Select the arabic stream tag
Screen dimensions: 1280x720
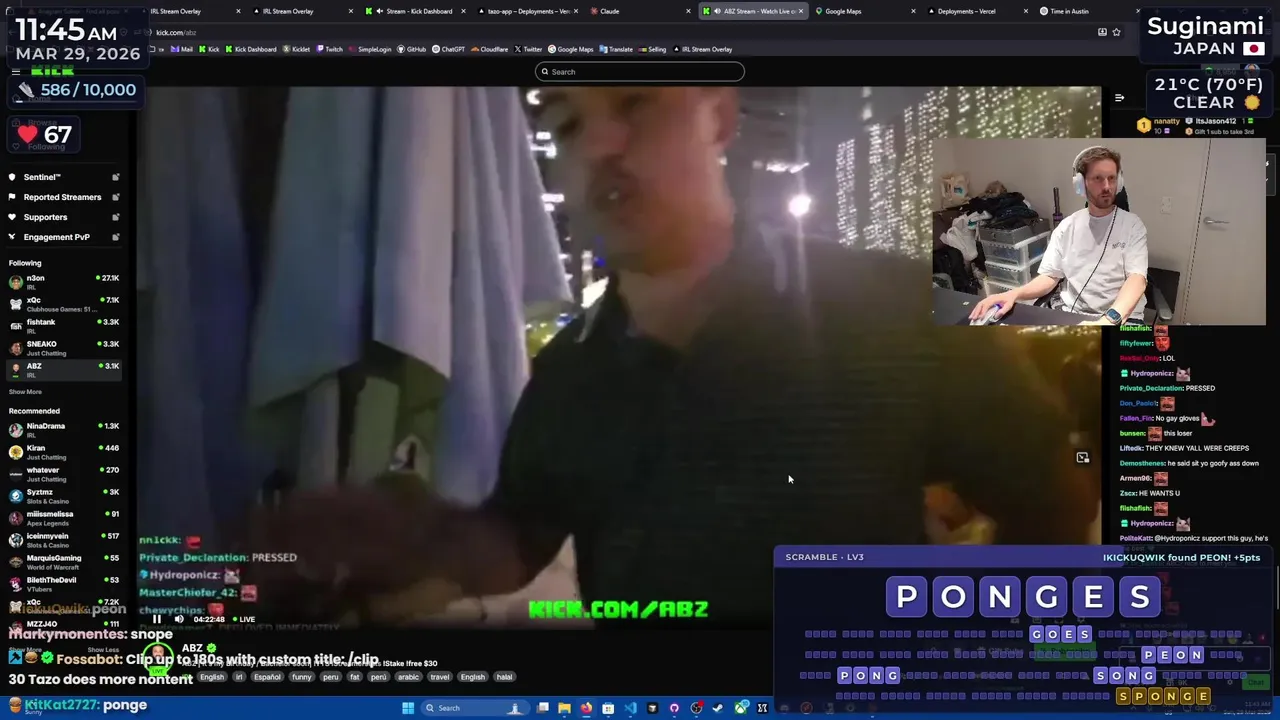click(x=408, y=677)
